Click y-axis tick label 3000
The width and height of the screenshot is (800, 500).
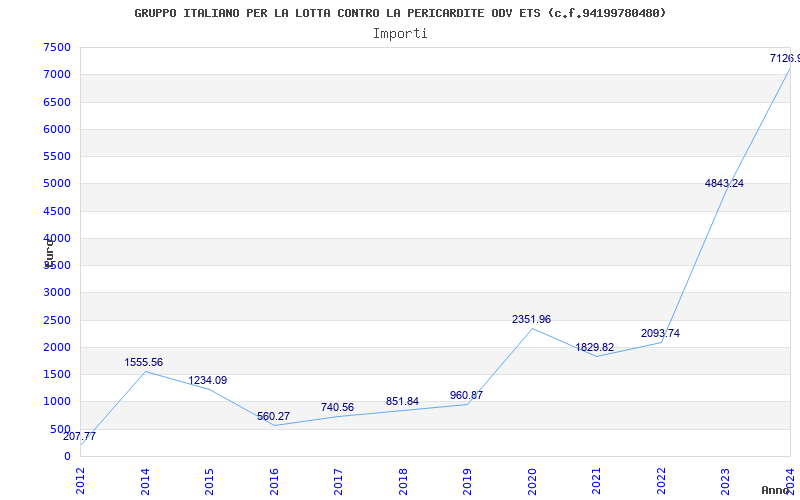[57, 293]
